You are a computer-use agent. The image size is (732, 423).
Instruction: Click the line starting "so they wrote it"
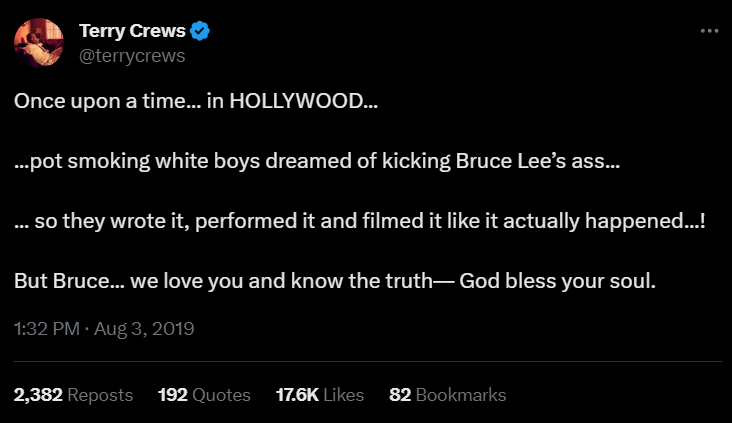[x=360, y=222]
